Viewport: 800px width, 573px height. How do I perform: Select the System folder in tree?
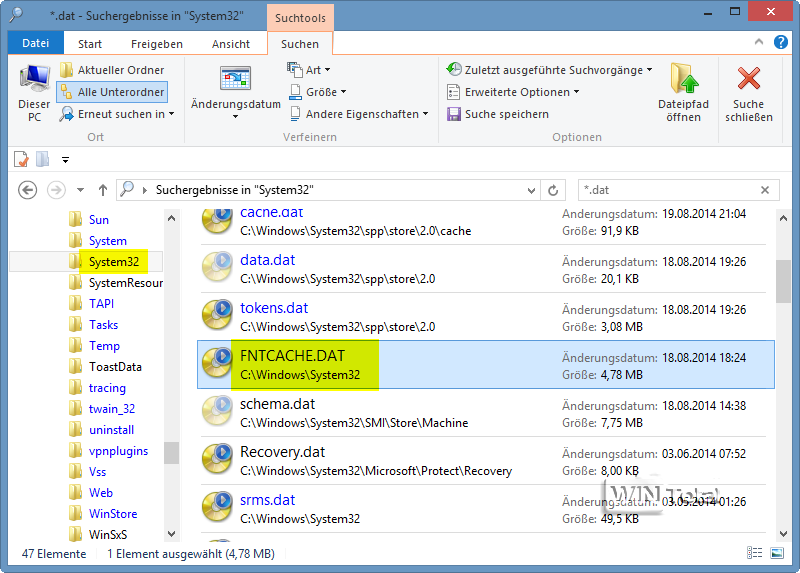108,241
